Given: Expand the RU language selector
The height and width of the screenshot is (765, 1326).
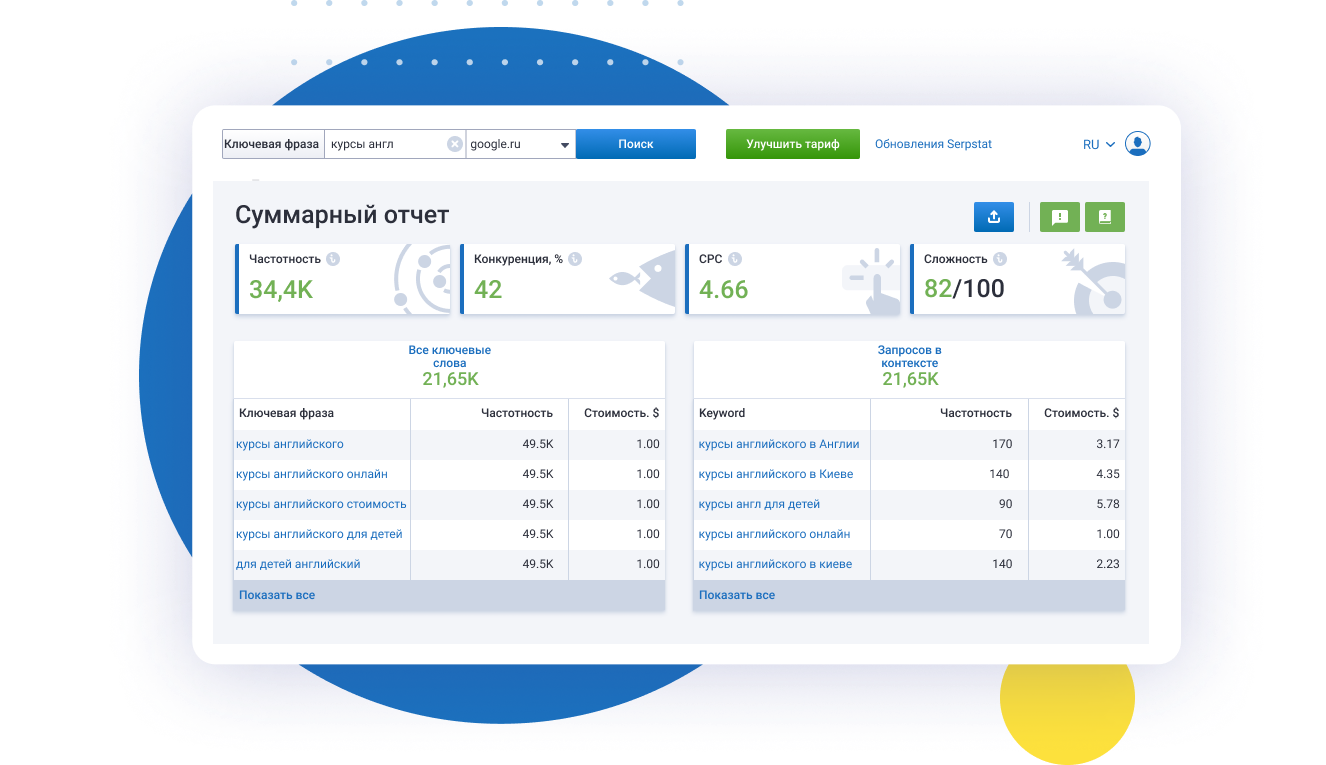Looking at the screenshot, I should (1097, 143).
